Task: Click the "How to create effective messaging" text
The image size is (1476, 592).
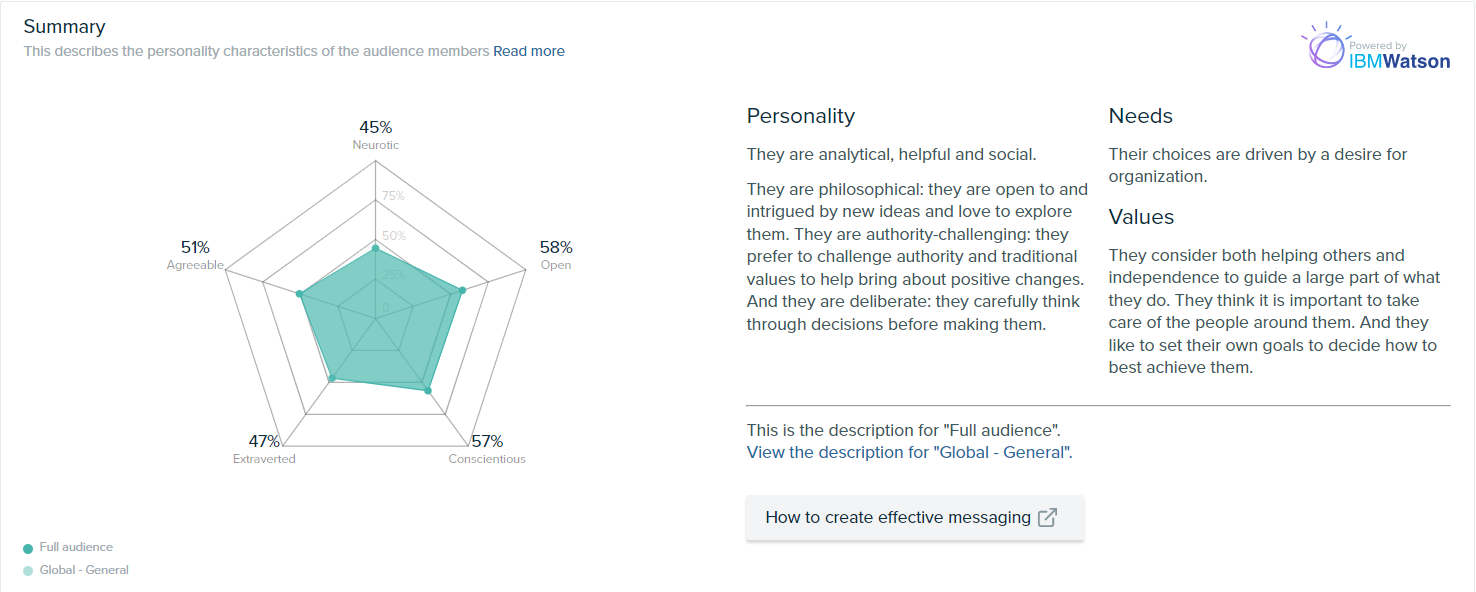Action: 897,518
